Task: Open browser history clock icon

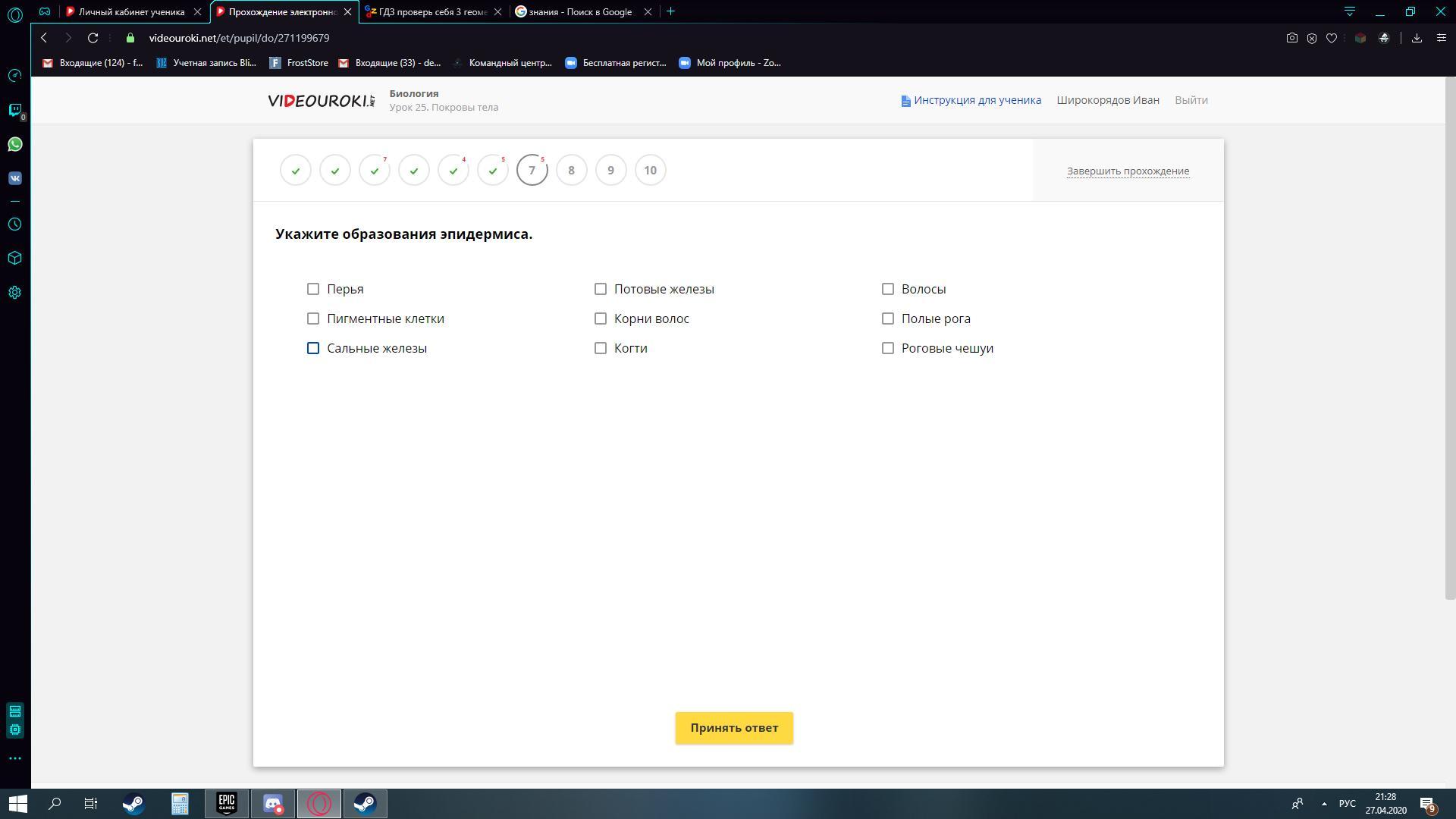Action: pos(14,224)
